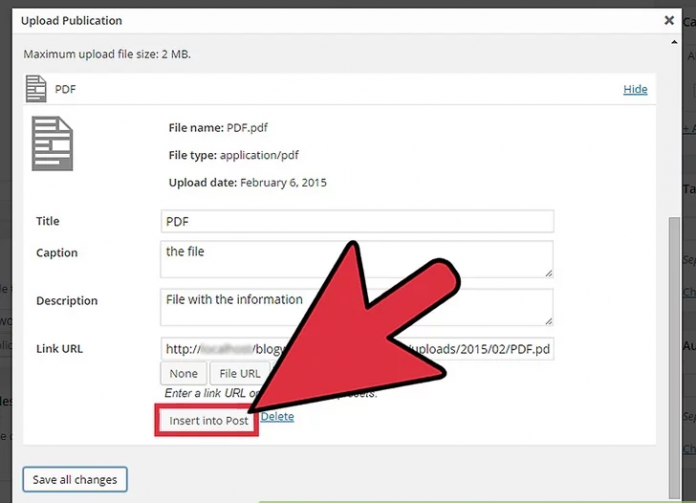Click into the Title field
The image size is (696, 503).
356,221
